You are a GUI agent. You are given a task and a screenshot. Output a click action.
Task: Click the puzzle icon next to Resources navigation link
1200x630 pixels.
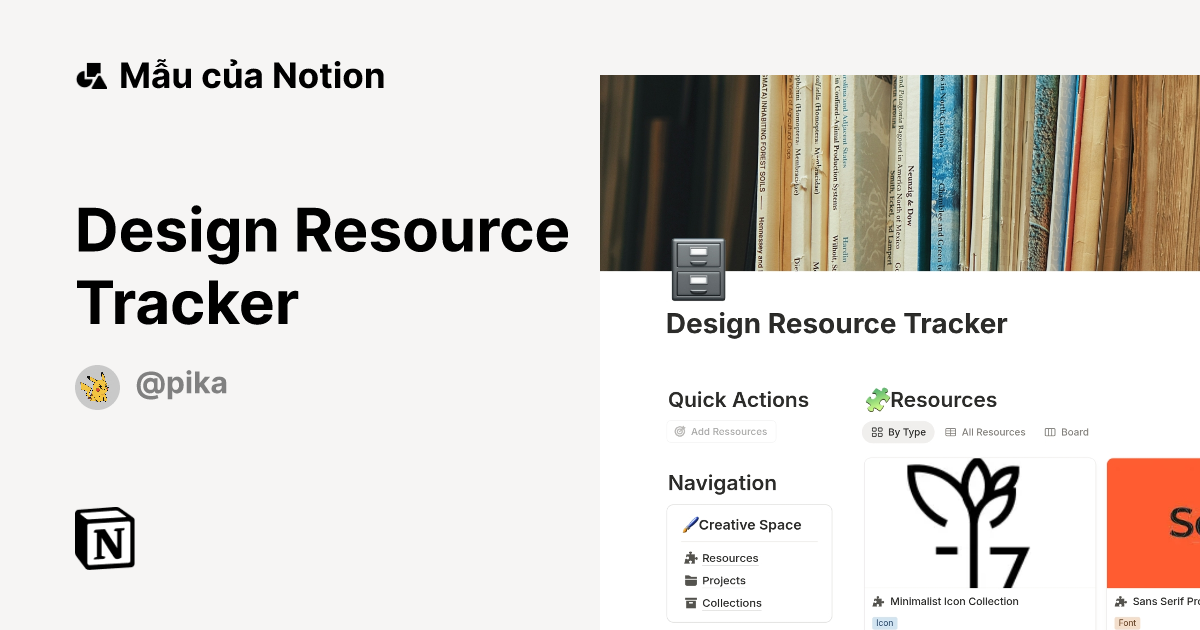pos(690,558)
